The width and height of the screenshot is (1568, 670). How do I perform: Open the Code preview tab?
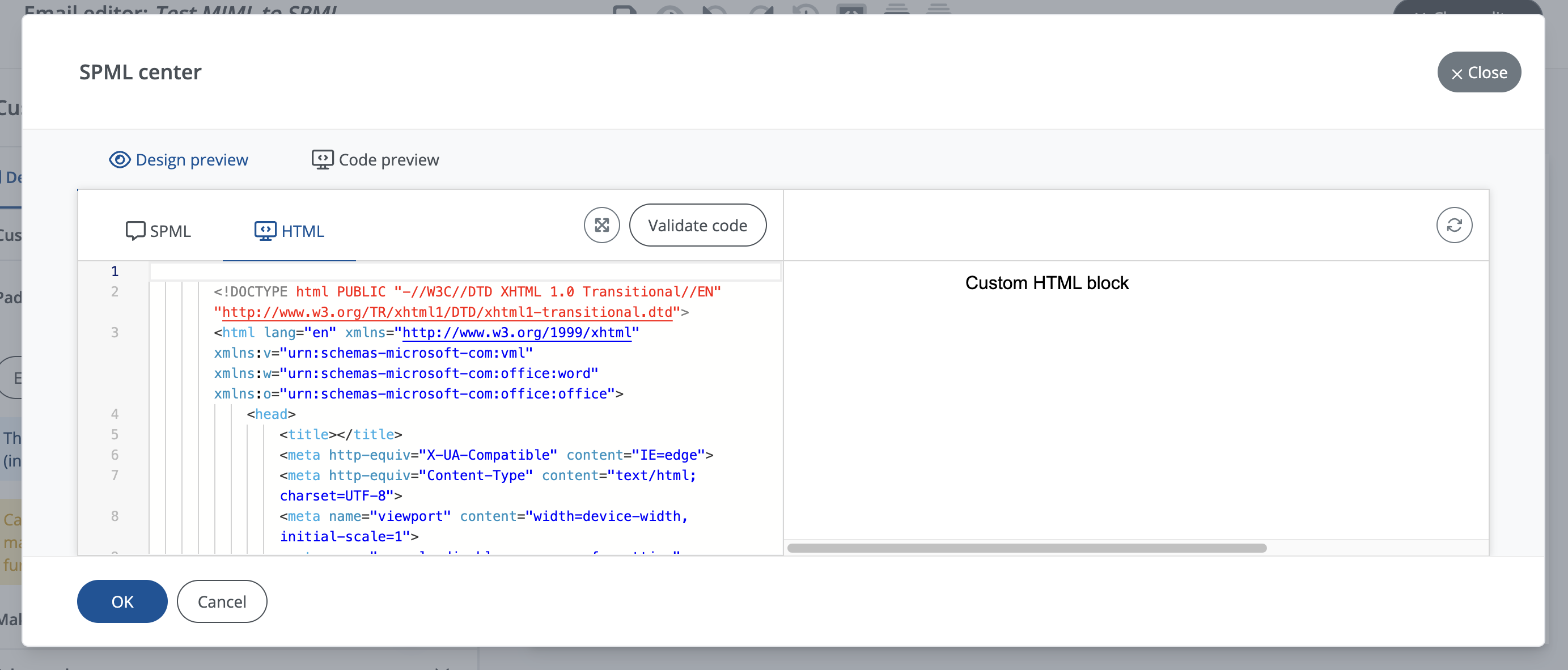pyautogui.click(x=375, y=159)
